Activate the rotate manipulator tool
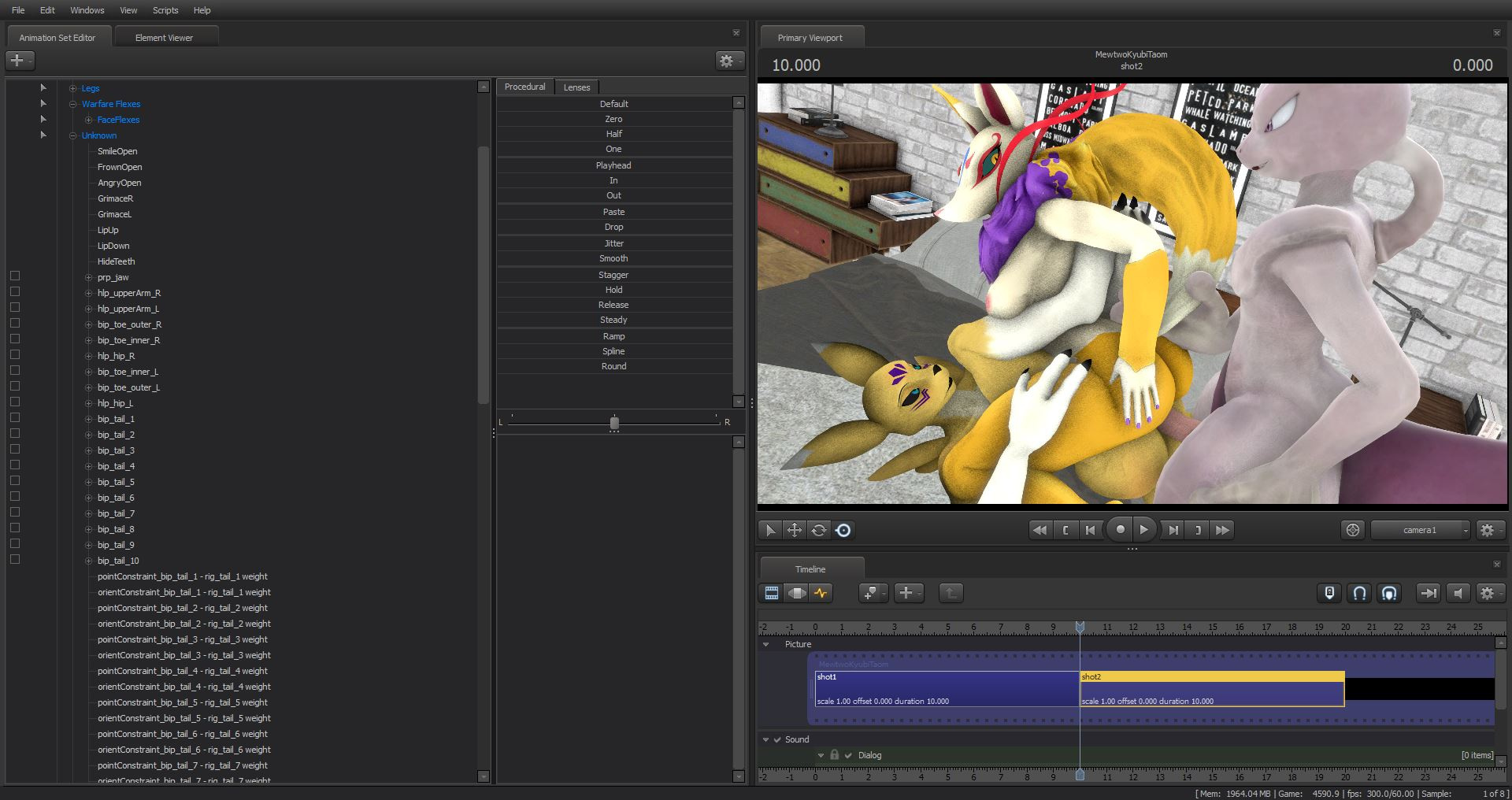The width and height of the screenshot is (1512, 800). (x=819, y=530)
